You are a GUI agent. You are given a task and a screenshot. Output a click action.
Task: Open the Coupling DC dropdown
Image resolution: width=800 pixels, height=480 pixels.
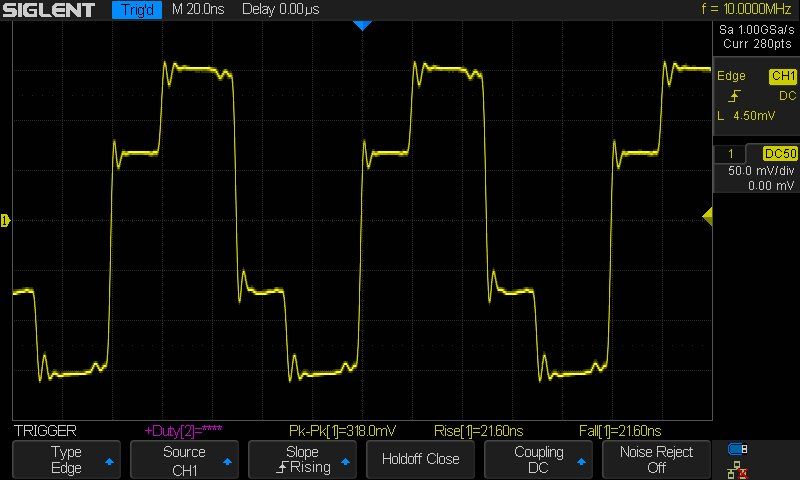click(539, 459)
